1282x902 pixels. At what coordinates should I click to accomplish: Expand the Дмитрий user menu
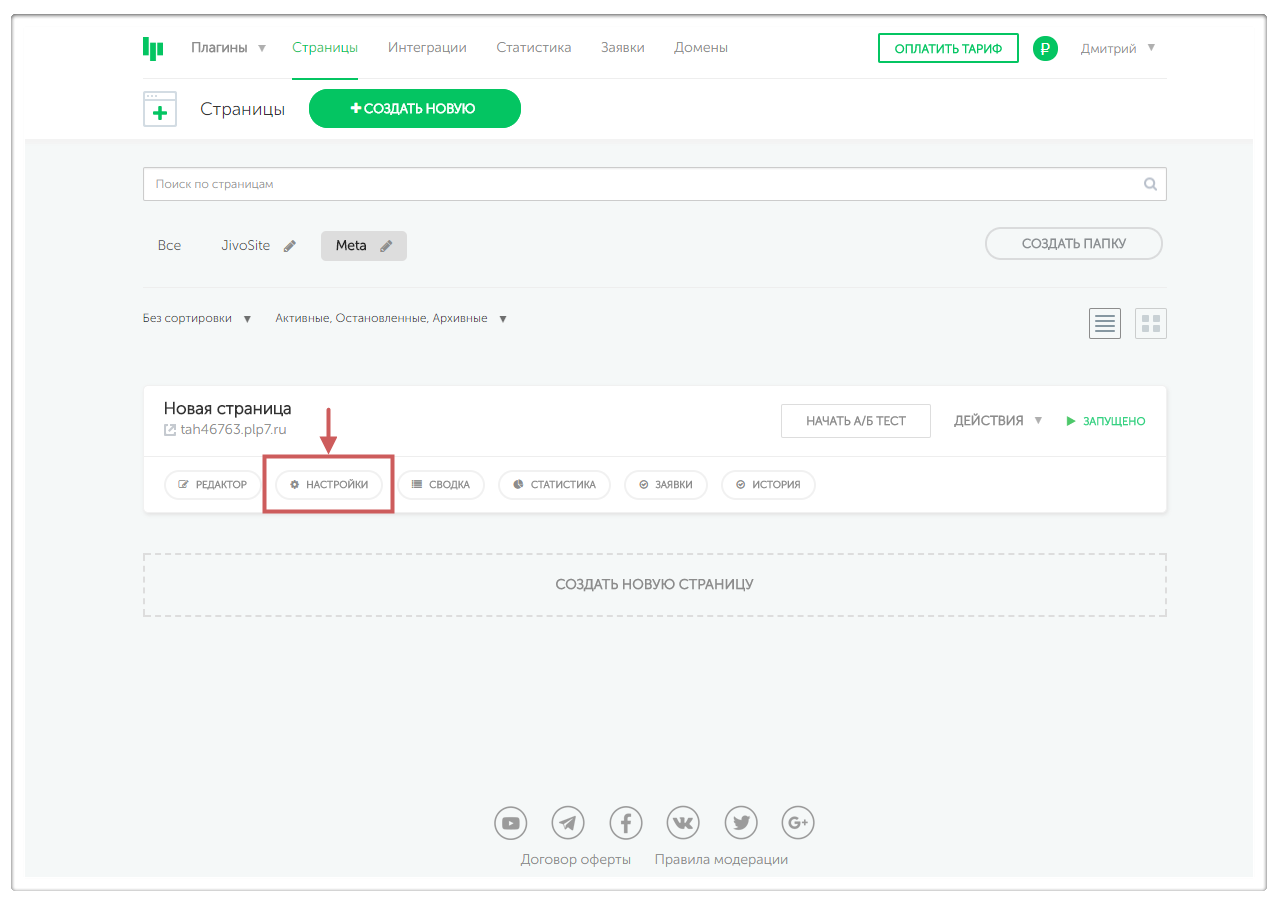pos(1117,48)
